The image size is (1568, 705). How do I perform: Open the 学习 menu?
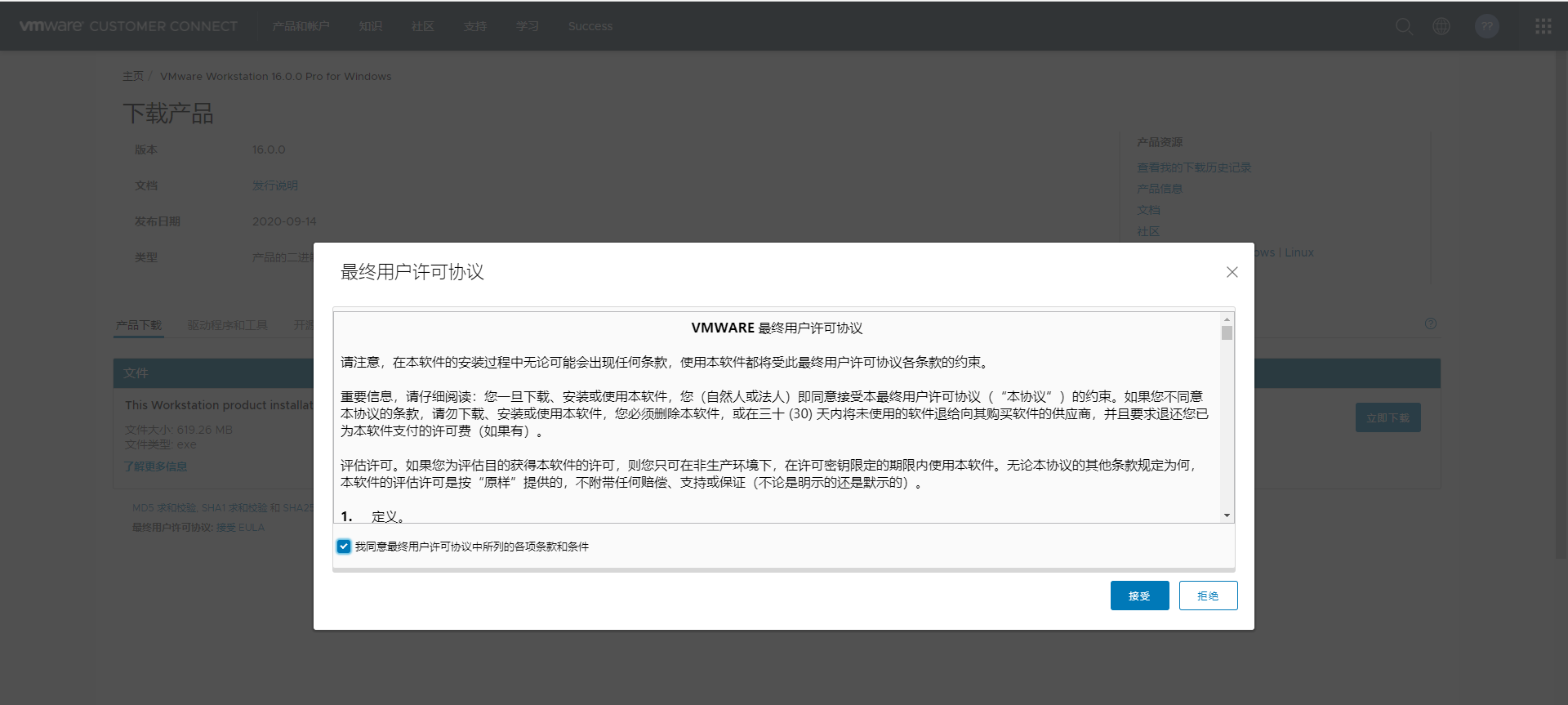coord(528,26)
